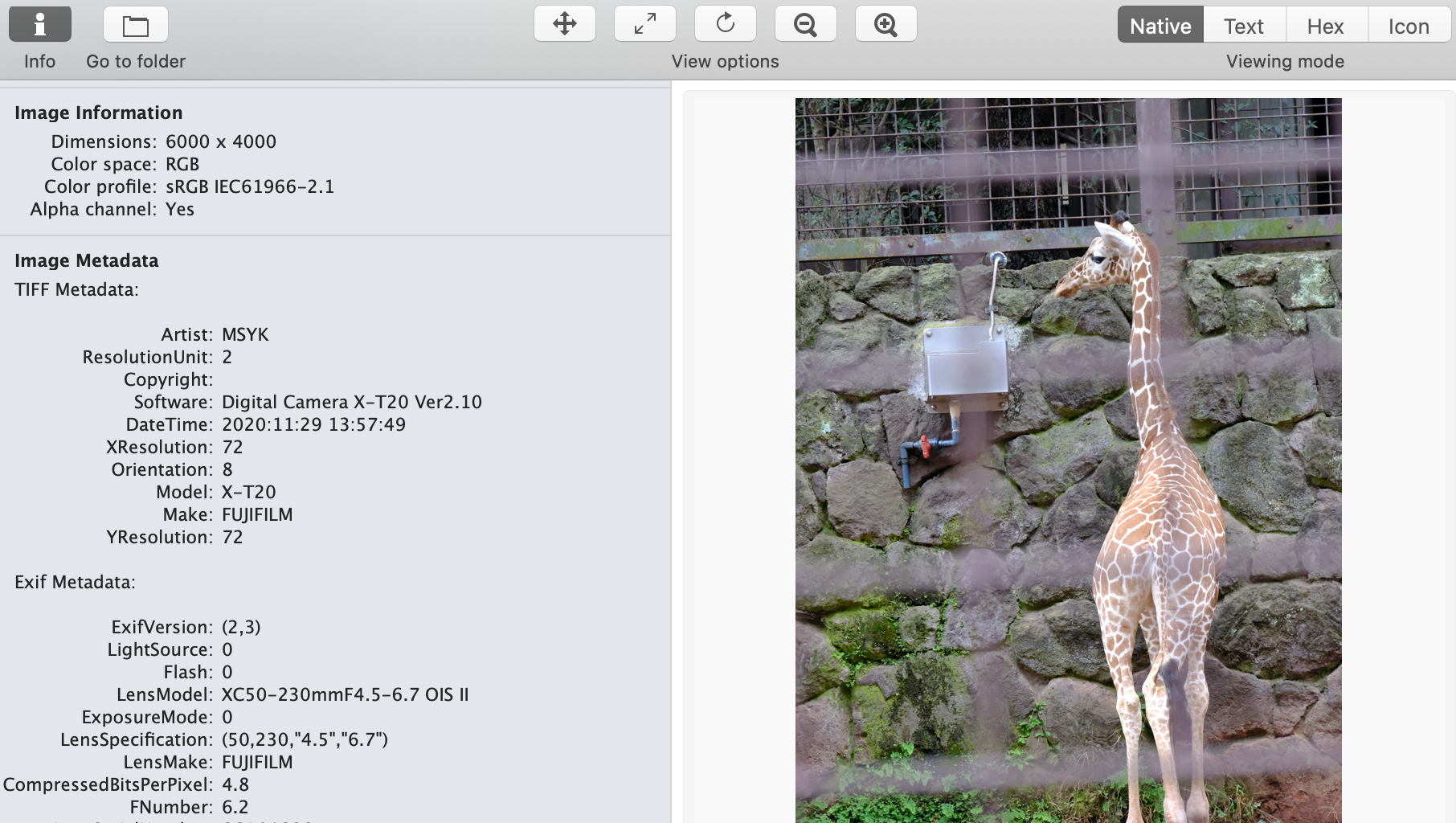
Task: Click the Viewing mode label
Action: point(1285,62)
